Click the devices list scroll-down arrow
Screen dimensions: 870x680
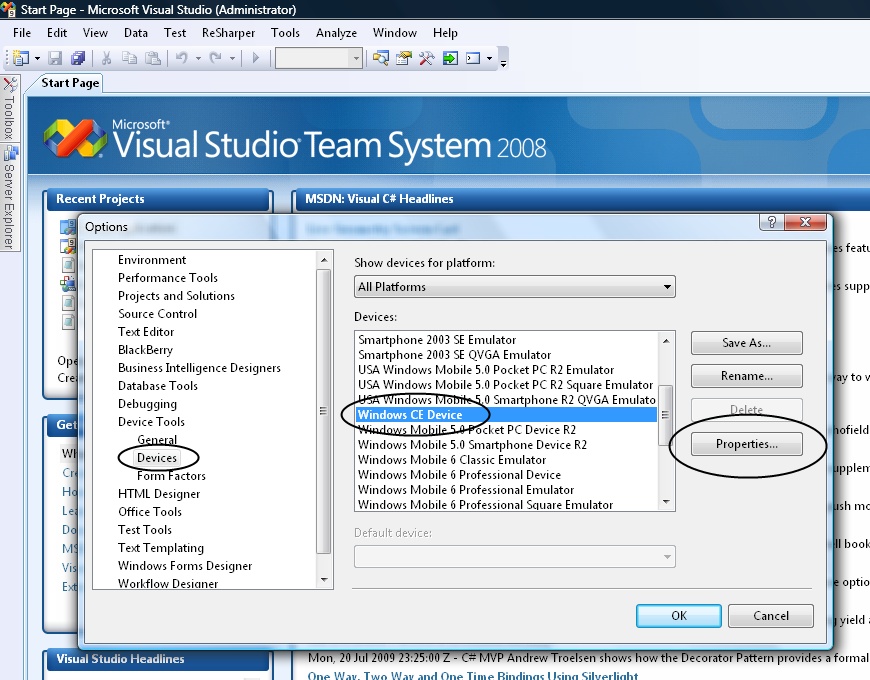666,502
